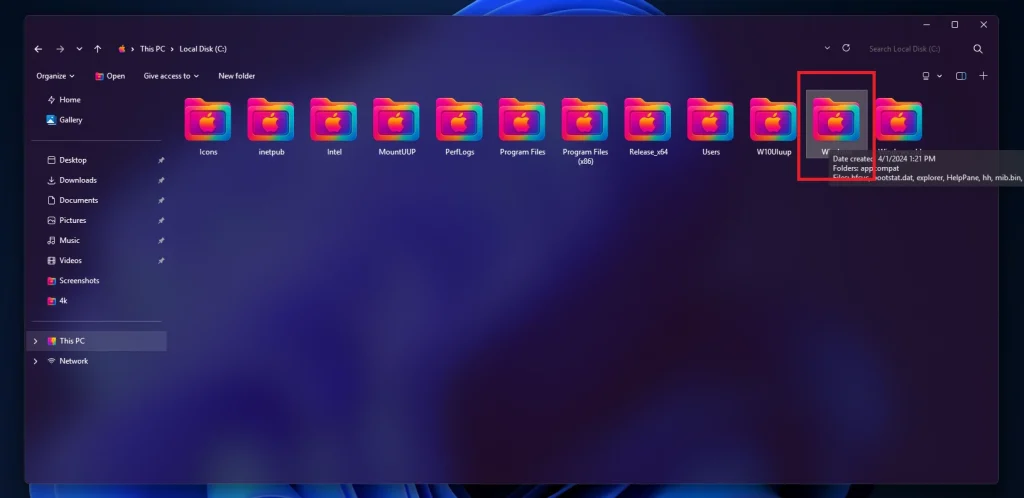Select This PC in the address breadcrumb
Viewport: 1024px width, 498px height.
152,49
